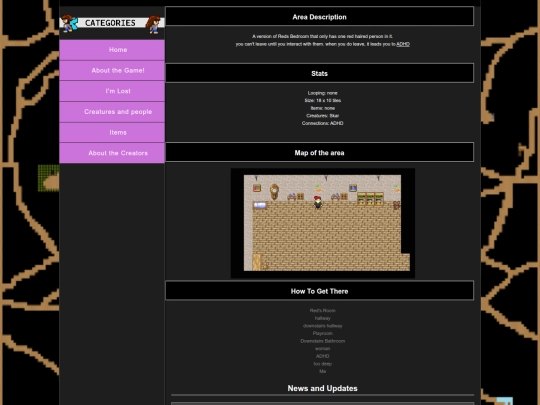Click the How To Get There header
The image size is (540, 405).
320,291
